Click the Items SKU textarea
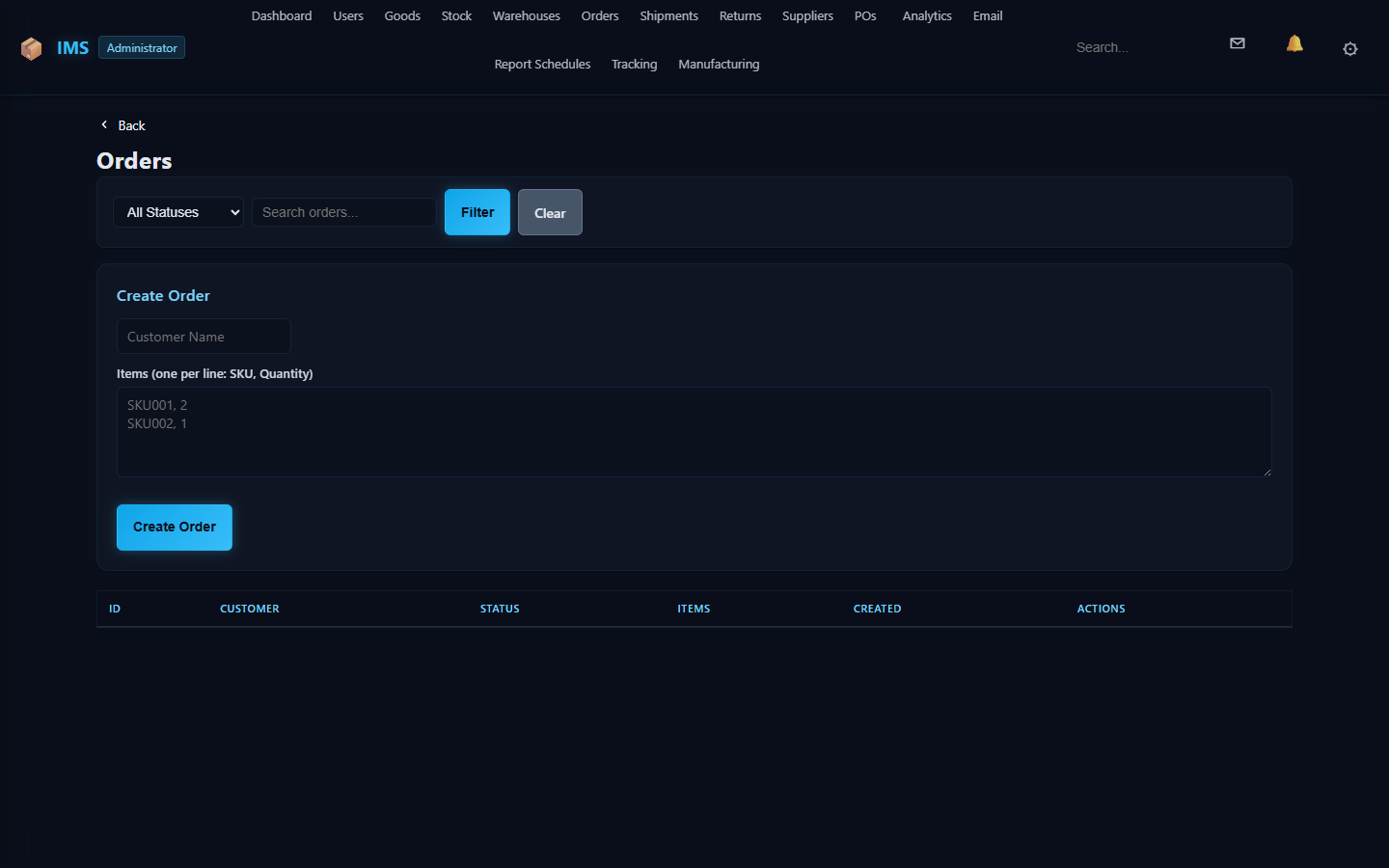The image size is (1389, 868). (x=694, y=432)
